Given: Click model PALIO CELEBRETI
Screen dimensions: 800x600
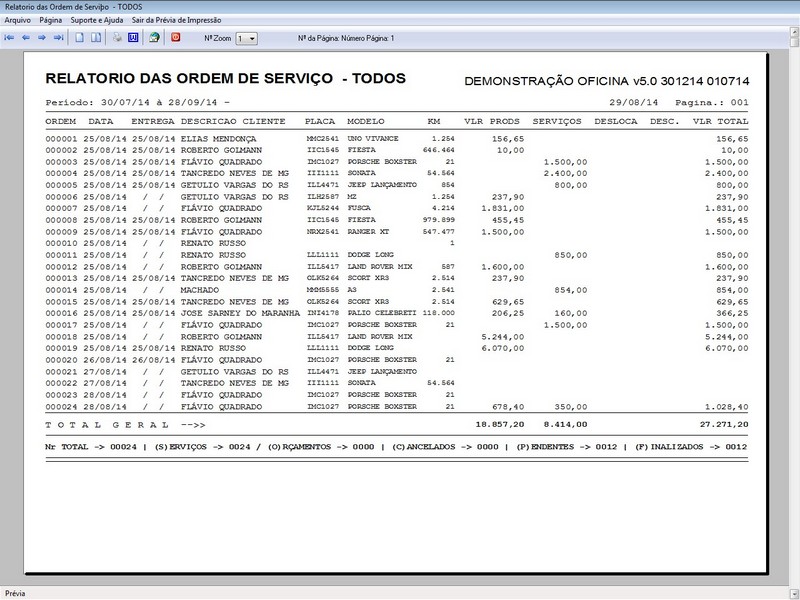Looking at the screenshot, I should coord(382,313).
